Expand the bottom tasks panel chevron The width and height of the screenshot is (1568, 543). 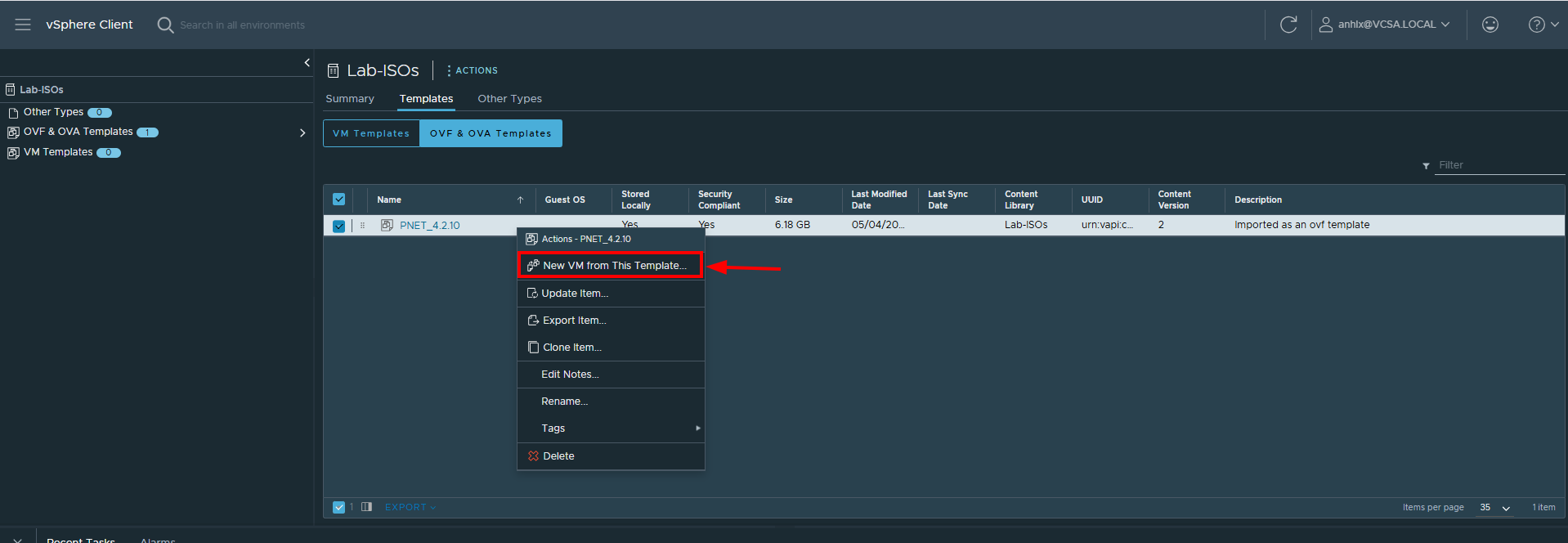17,540
